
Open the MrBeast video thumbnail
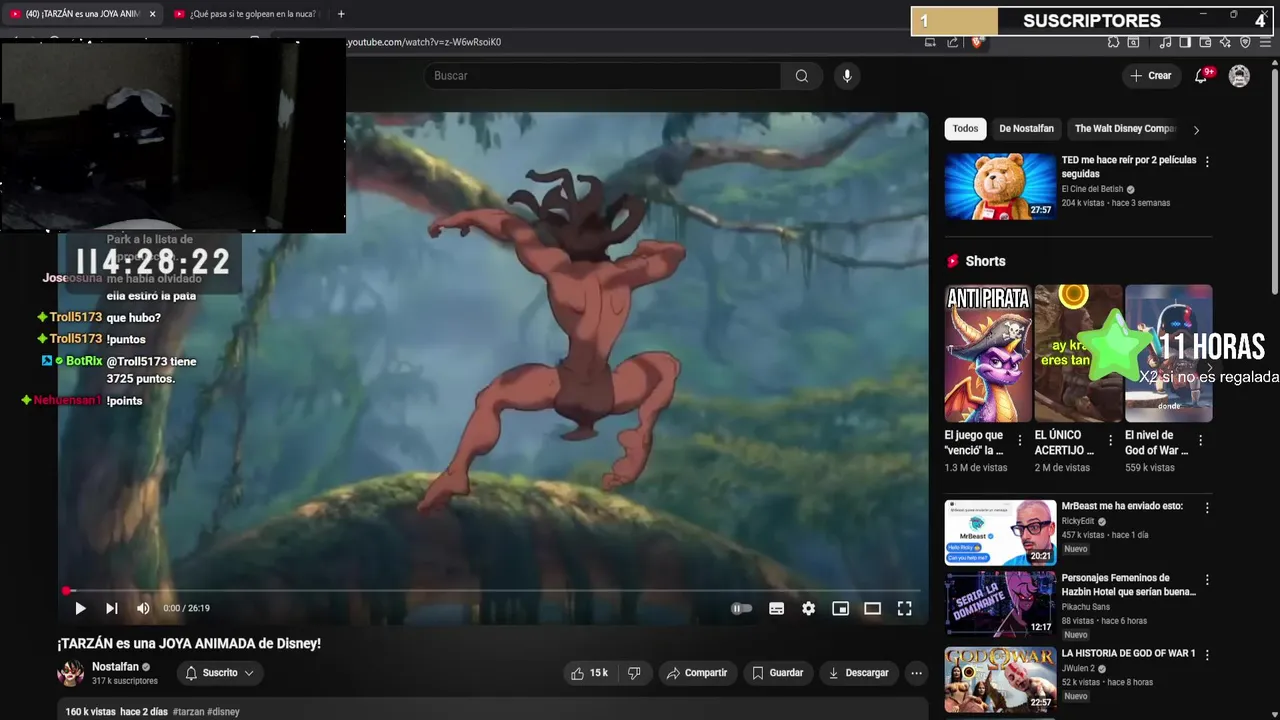[1000, 532]
